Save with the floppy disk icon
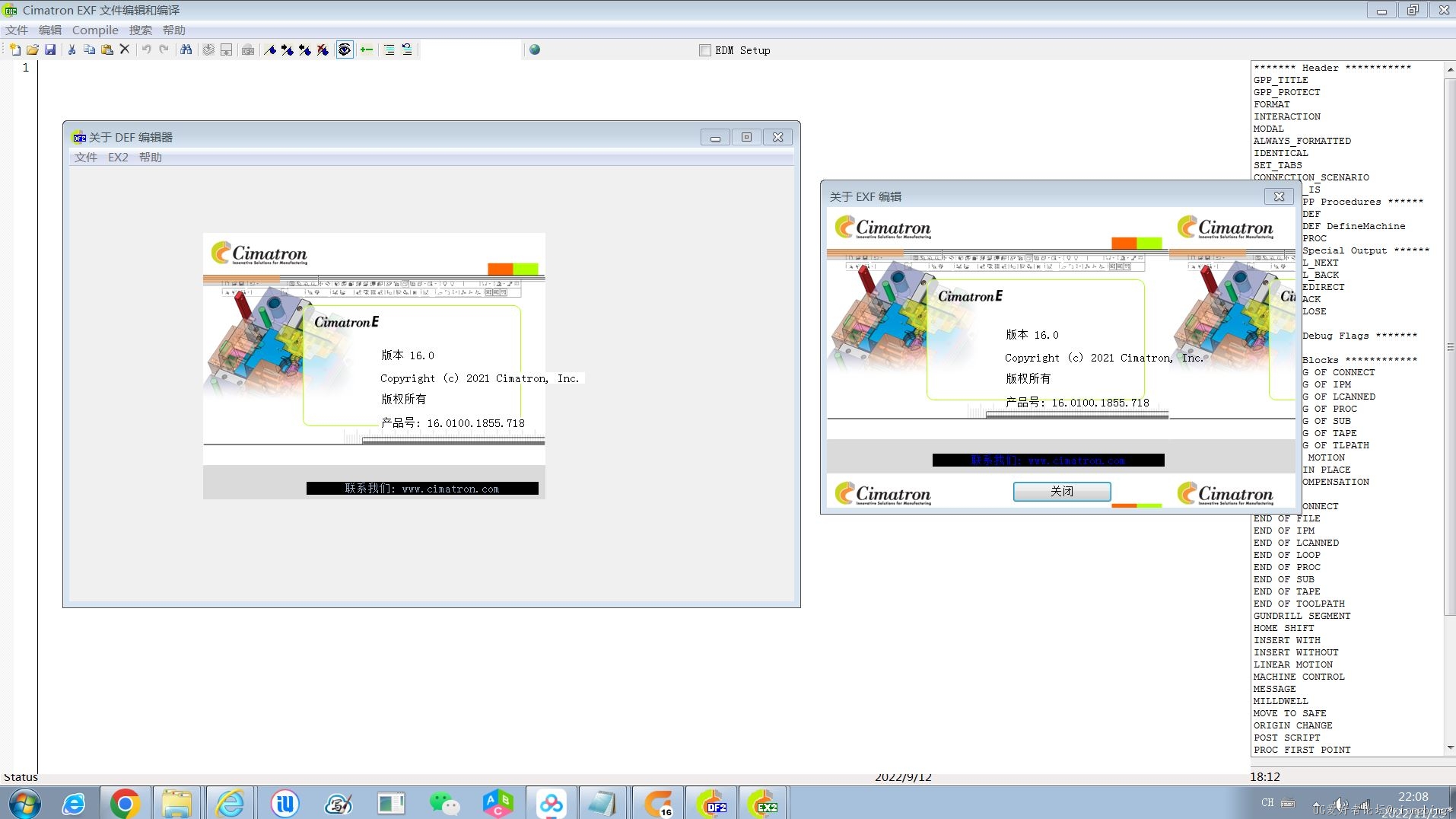The width and height of the screenshot is (1456, 819). click(x=50, y=49)
